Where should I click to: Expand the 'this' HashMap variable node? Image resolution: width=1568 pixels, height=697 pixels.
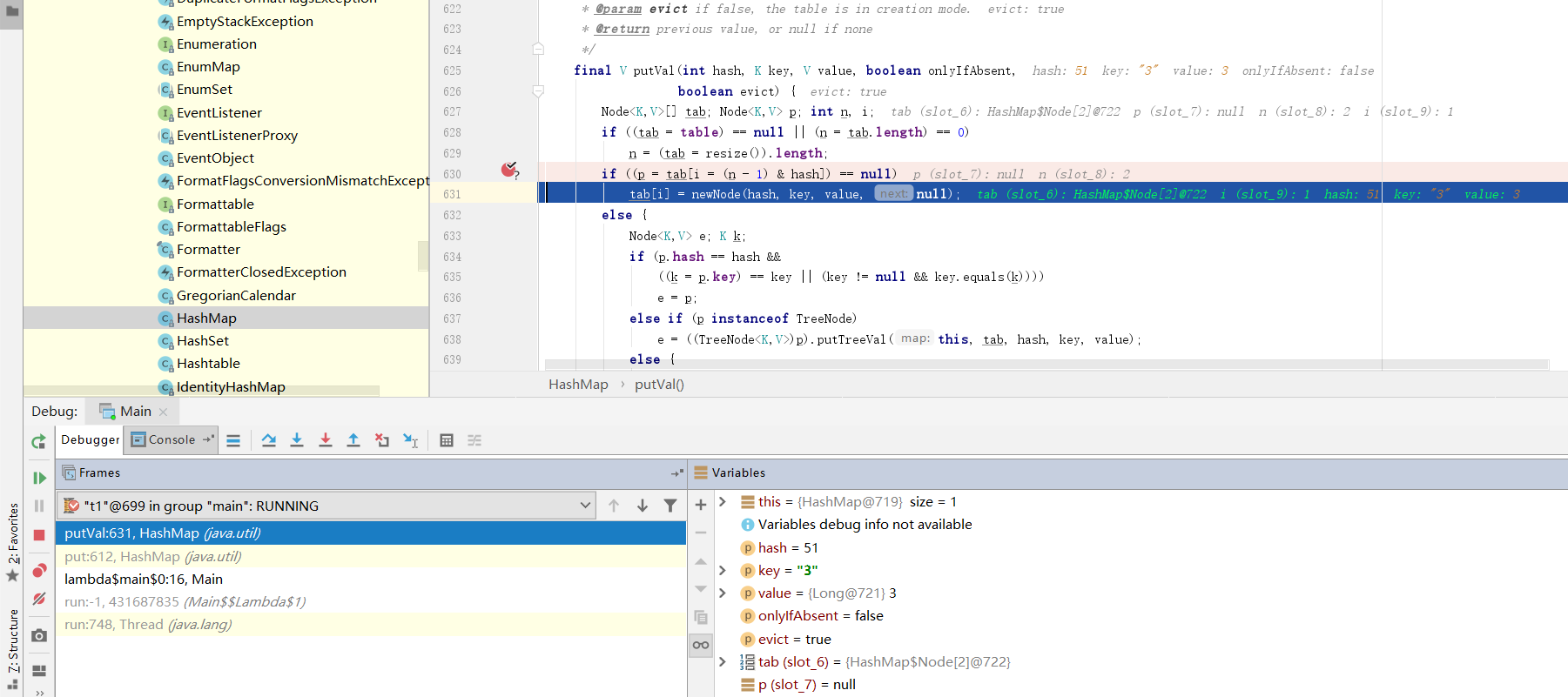[723, 502]
